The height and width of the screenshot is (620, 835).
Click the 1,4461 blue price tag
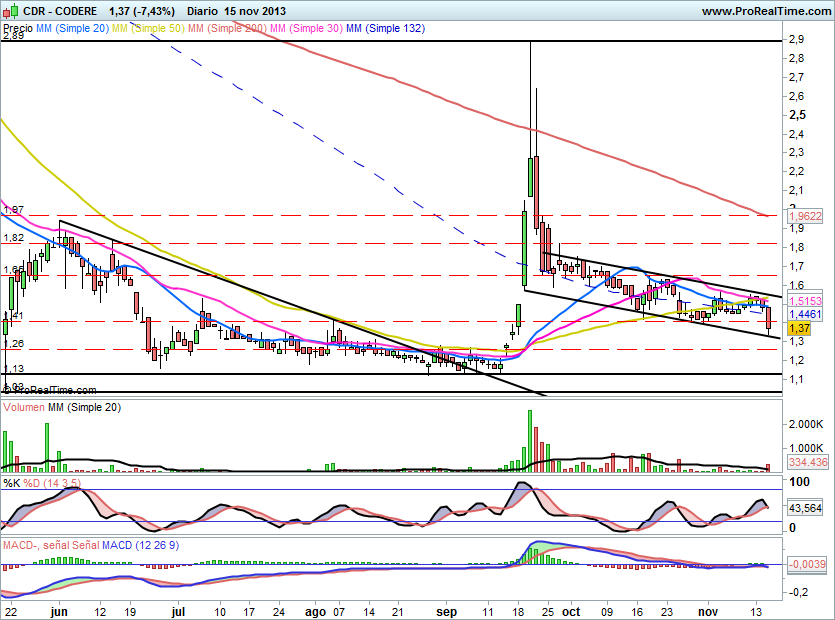pyautogui.click(x=804, y=313)
